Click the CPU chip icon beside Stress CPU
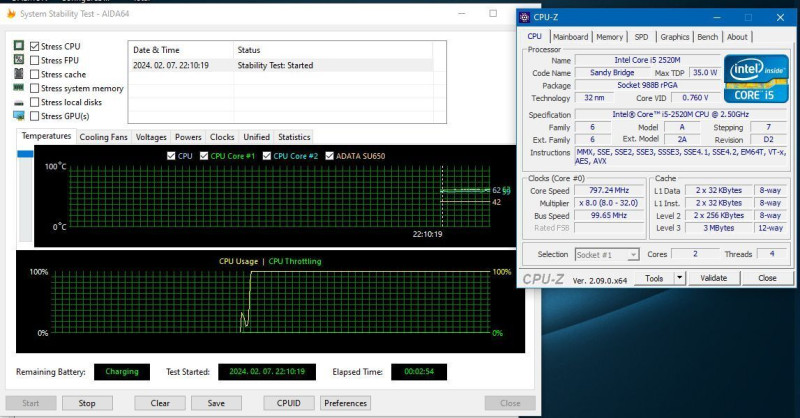Image resolution: width=800 pixels, height=418 pixels. pyautogui.click(x=19, y=45)
